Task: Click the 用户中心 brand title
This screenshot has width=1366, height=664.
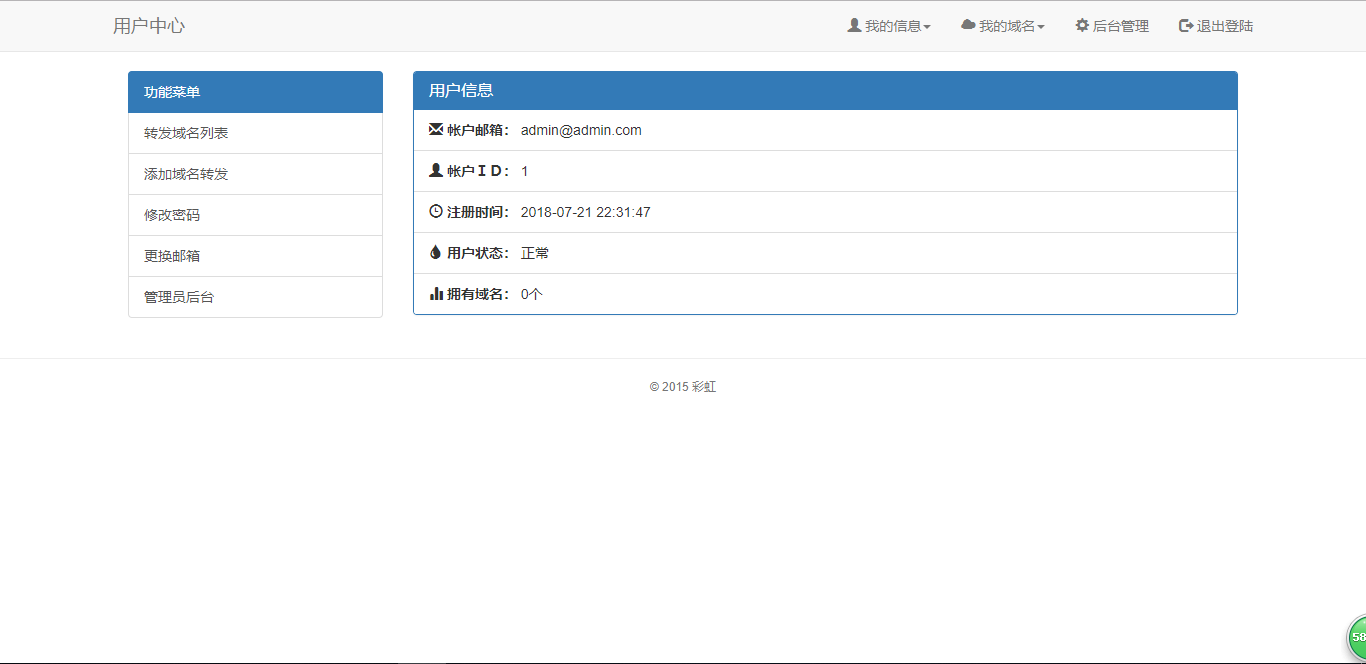Action: click(149, 26)
